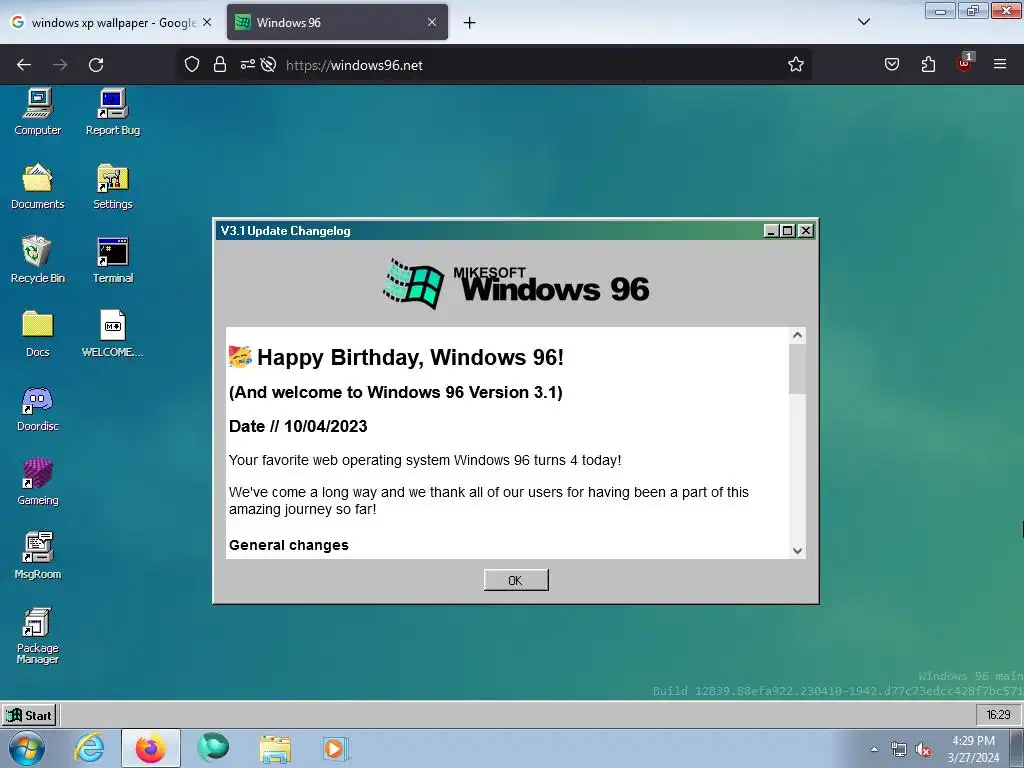Open the Recycle Bin icon
This screenshot has height=768, width=1024.
point(38,260)
